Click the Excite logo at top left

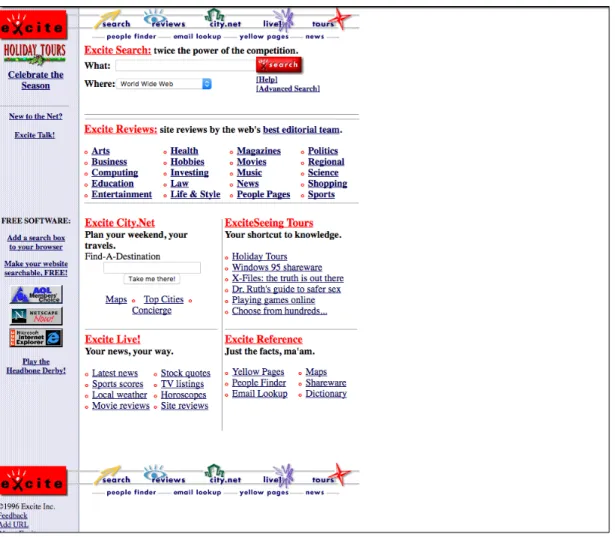33,25
